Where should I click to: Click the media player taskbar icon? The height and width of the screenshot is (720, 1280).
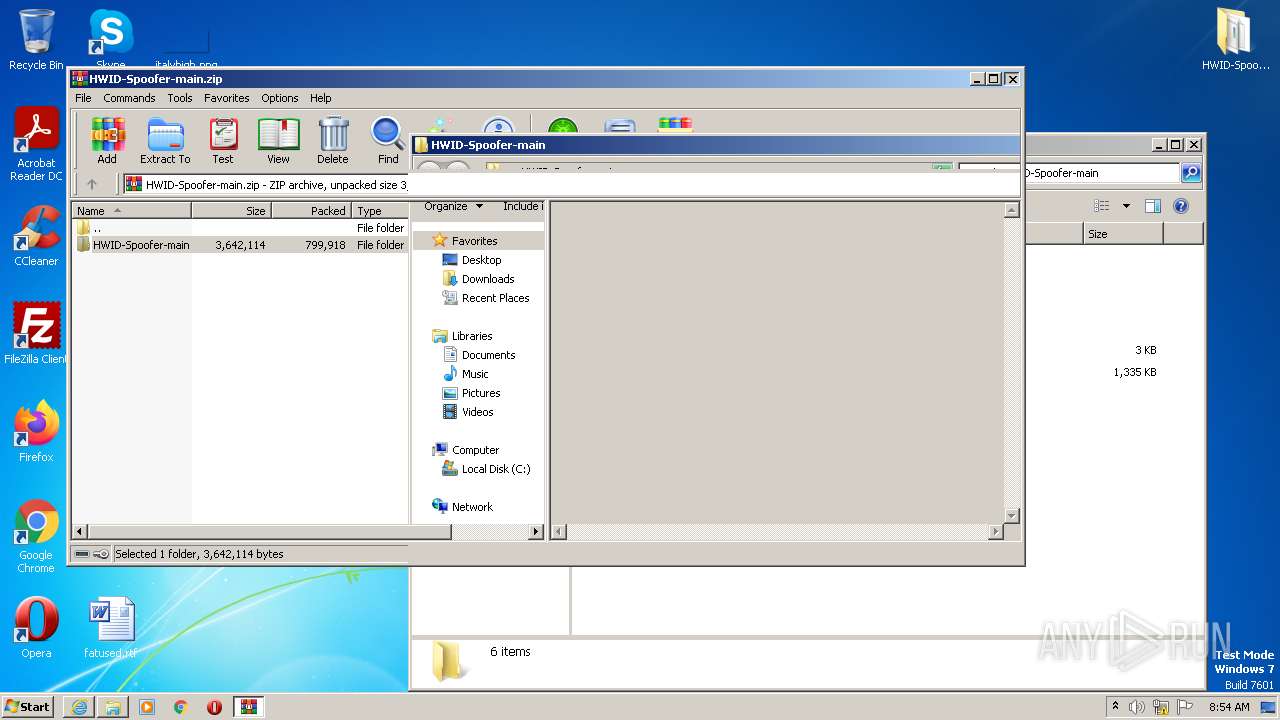pyautogui.click(x=147, y=707)
